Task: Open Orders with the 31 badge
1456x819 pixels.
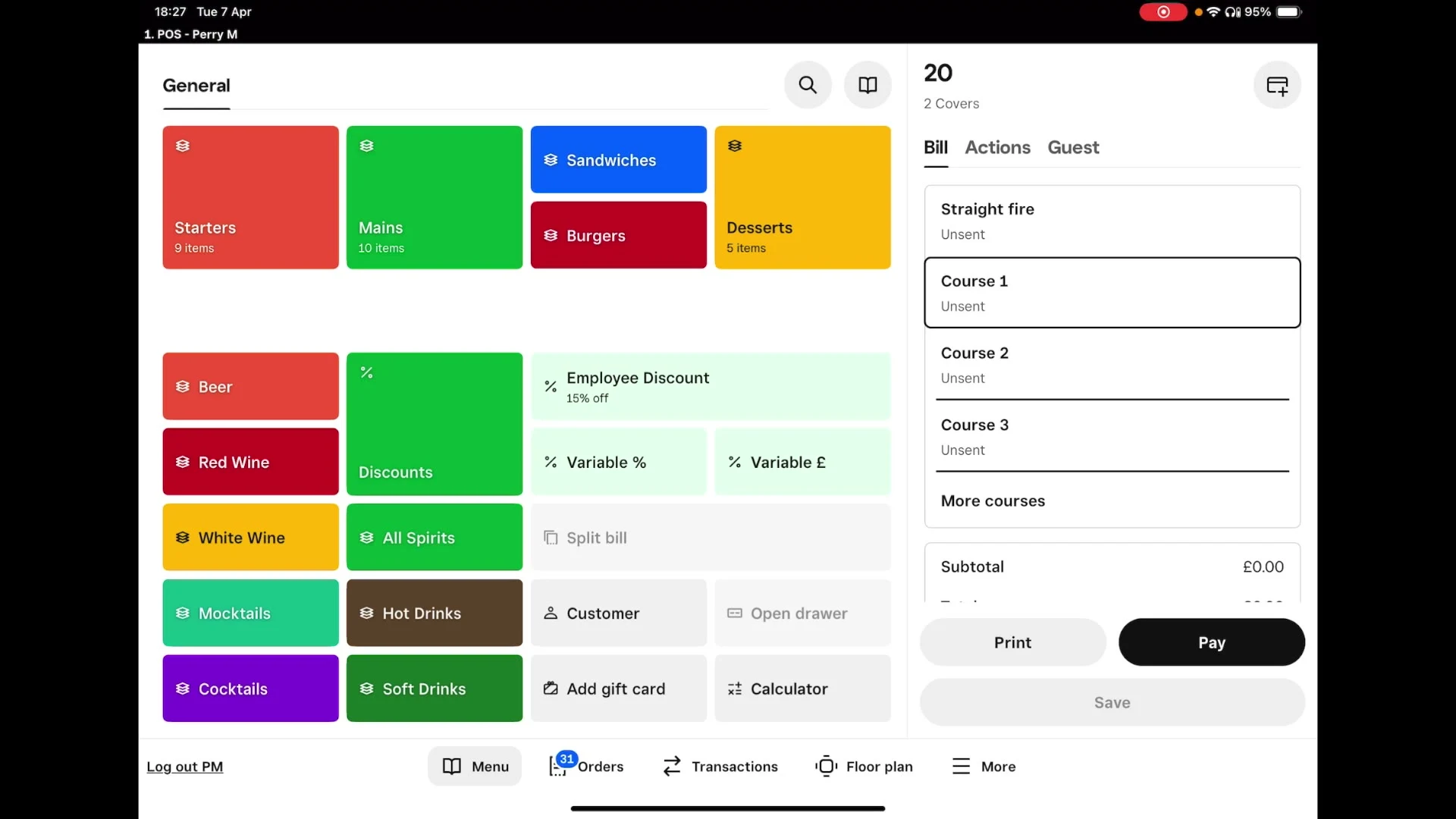Action: click(586, 766)
